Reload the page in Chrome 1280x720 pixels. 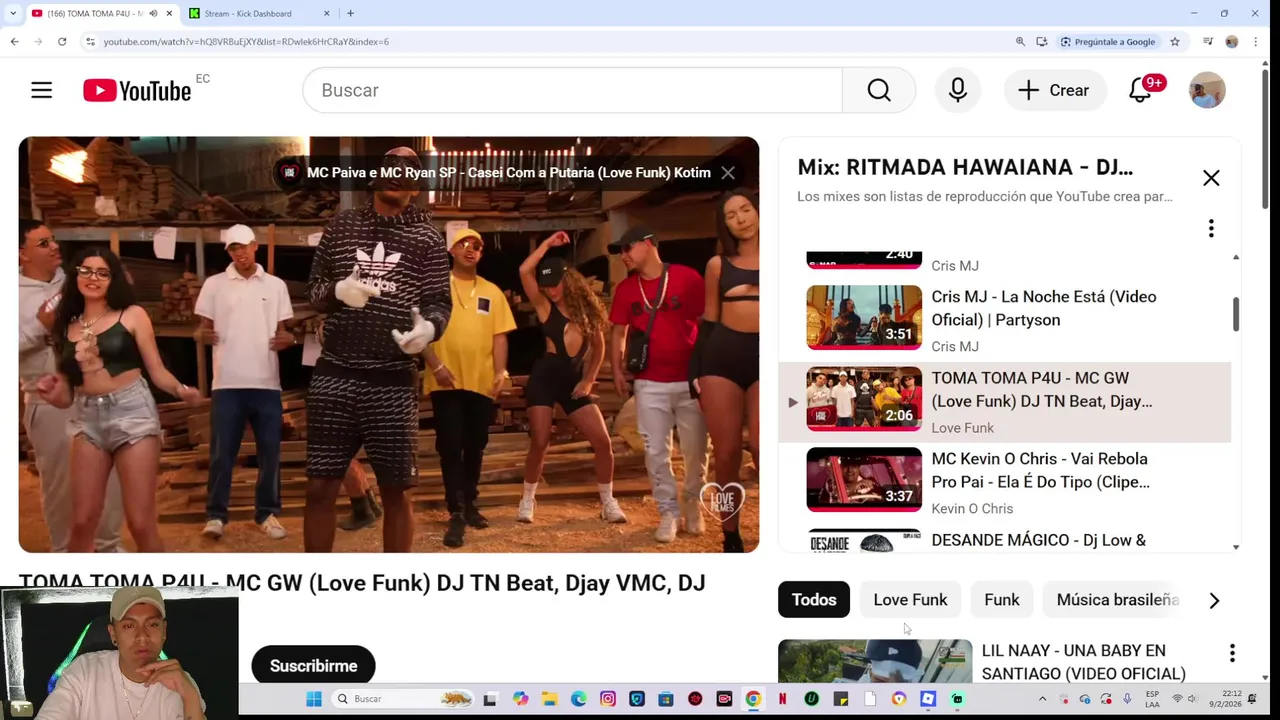[x=62, y=41]
